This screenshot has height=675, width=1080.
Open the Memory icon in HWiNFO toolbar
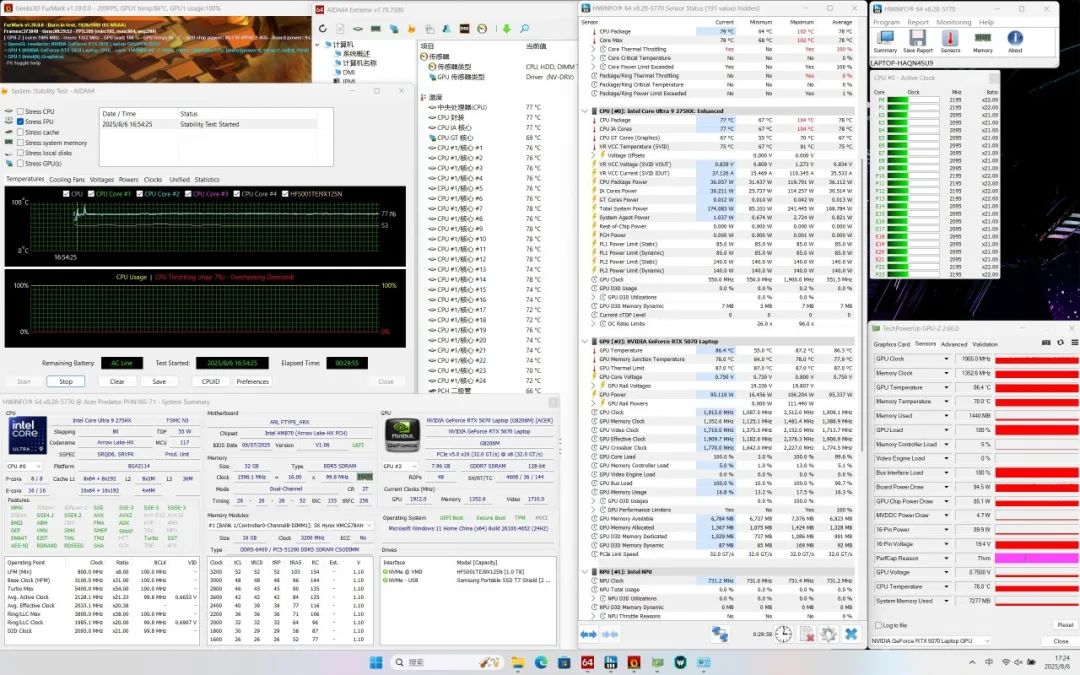[983, 40]
